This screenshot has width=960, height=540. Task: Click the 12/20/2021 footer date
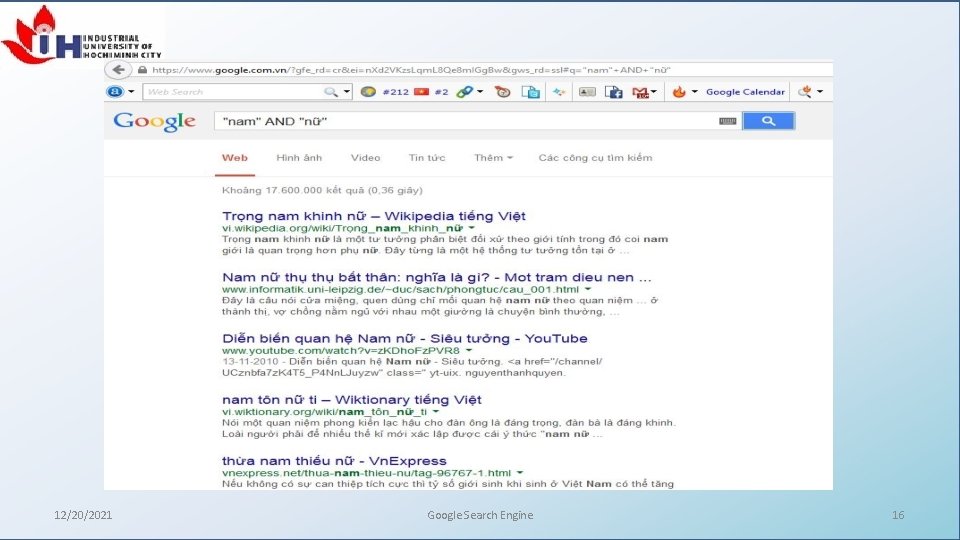pos(83,515)
